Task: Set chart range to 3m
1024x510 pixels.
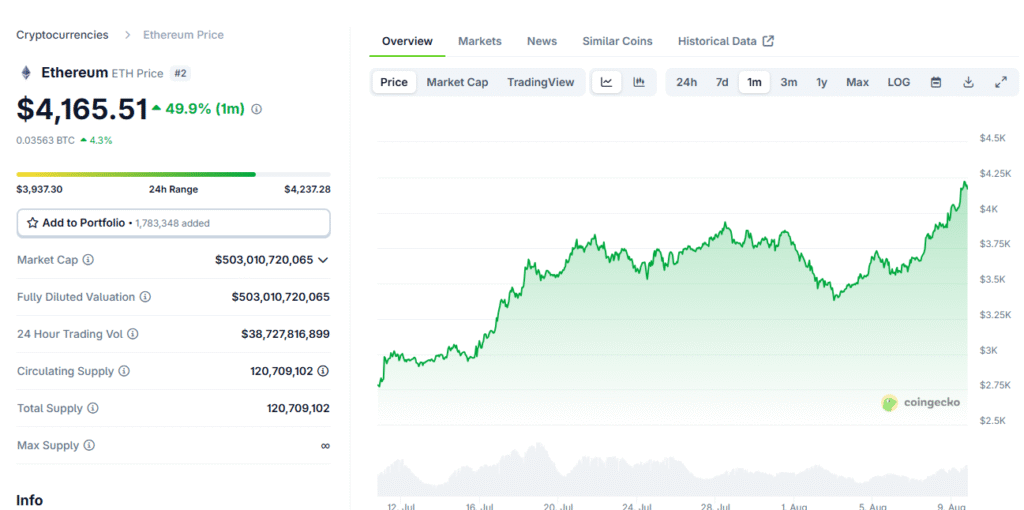Action: (789, 82)
